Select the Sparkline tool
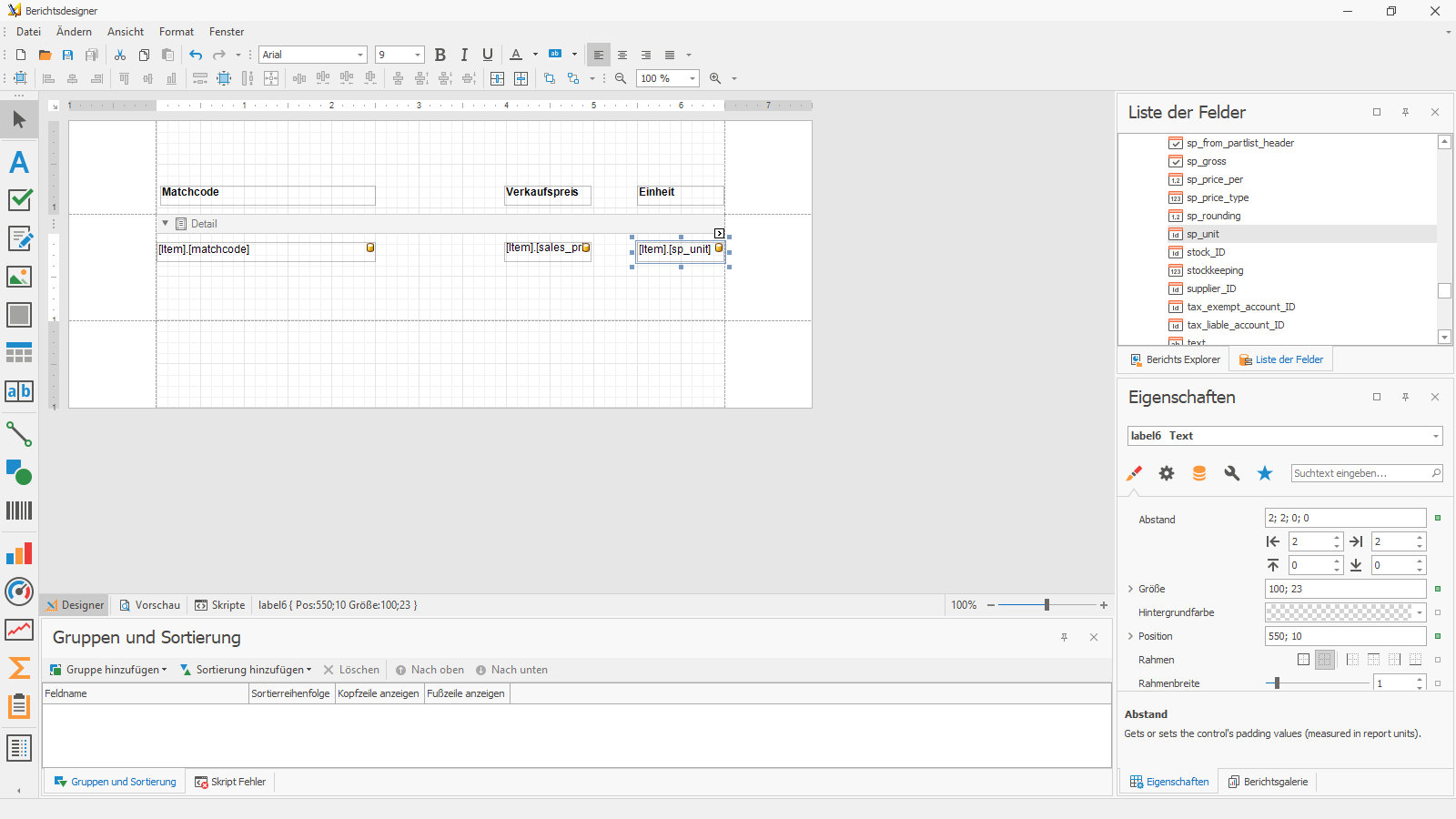The height and width of the screenshot is (819, 1456). tap(19, 630)
